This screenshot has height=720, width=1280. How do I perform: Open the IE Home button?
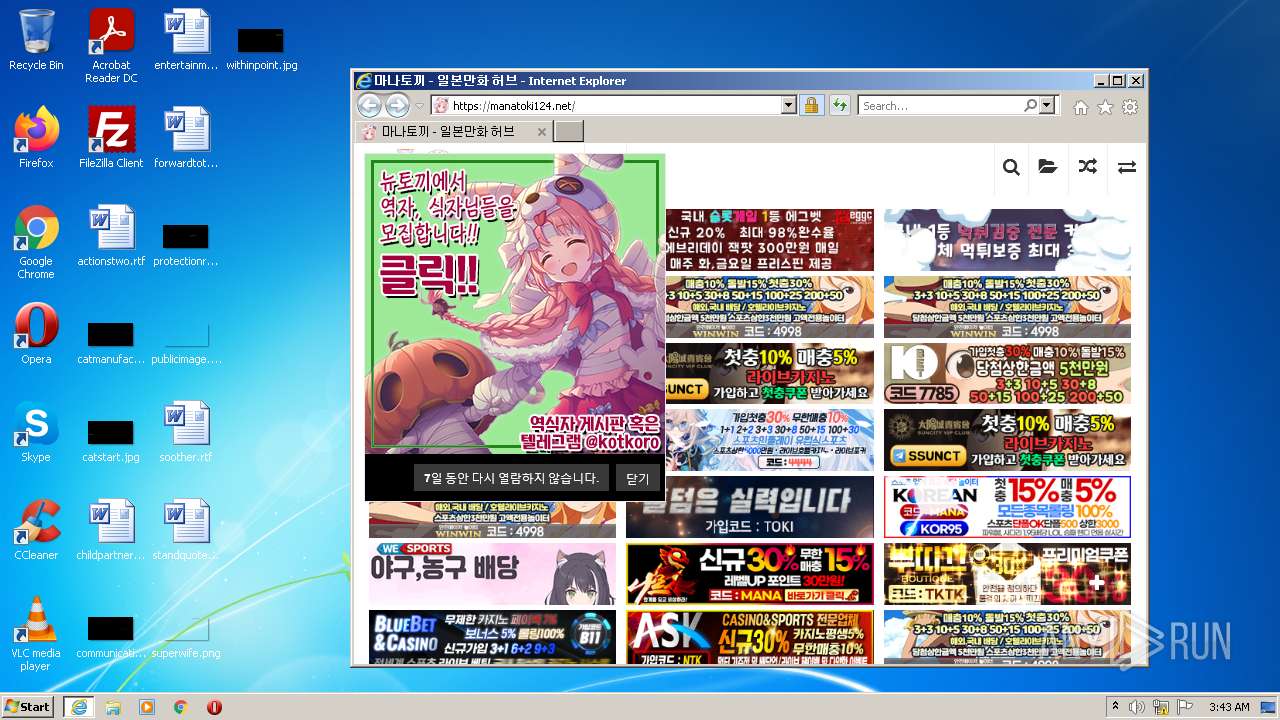coord(1080,107)
